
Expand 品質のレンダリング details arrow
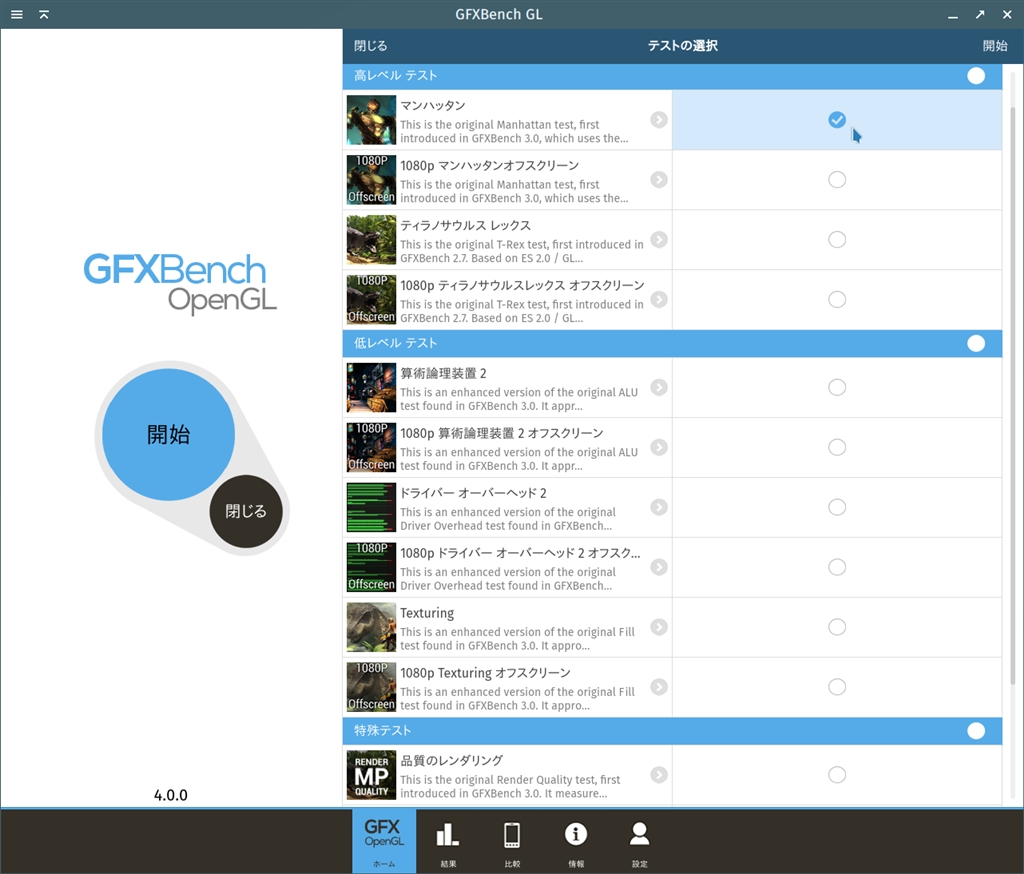[x=659, y=775]
